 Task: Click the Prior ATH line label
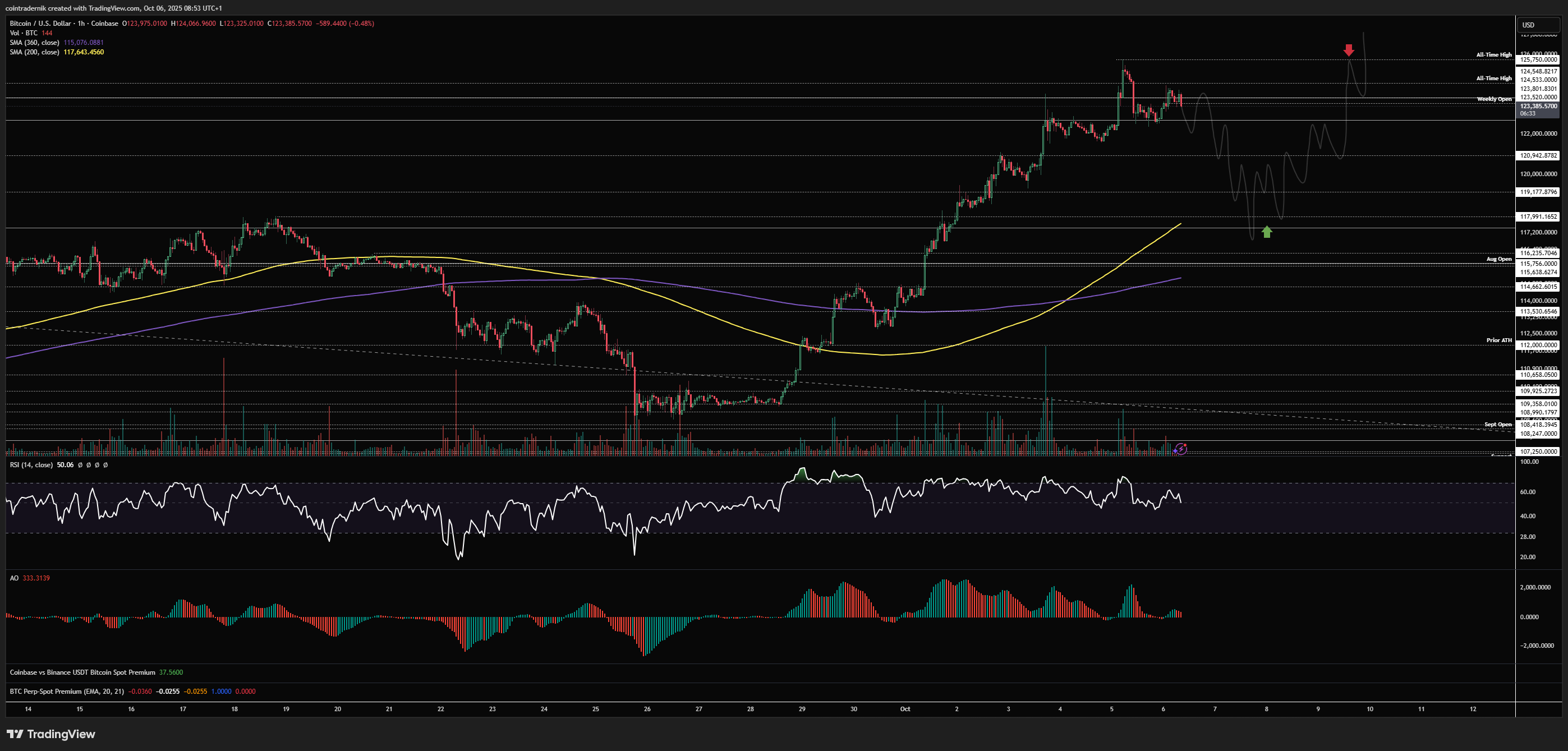click(x=1498, y=340)
